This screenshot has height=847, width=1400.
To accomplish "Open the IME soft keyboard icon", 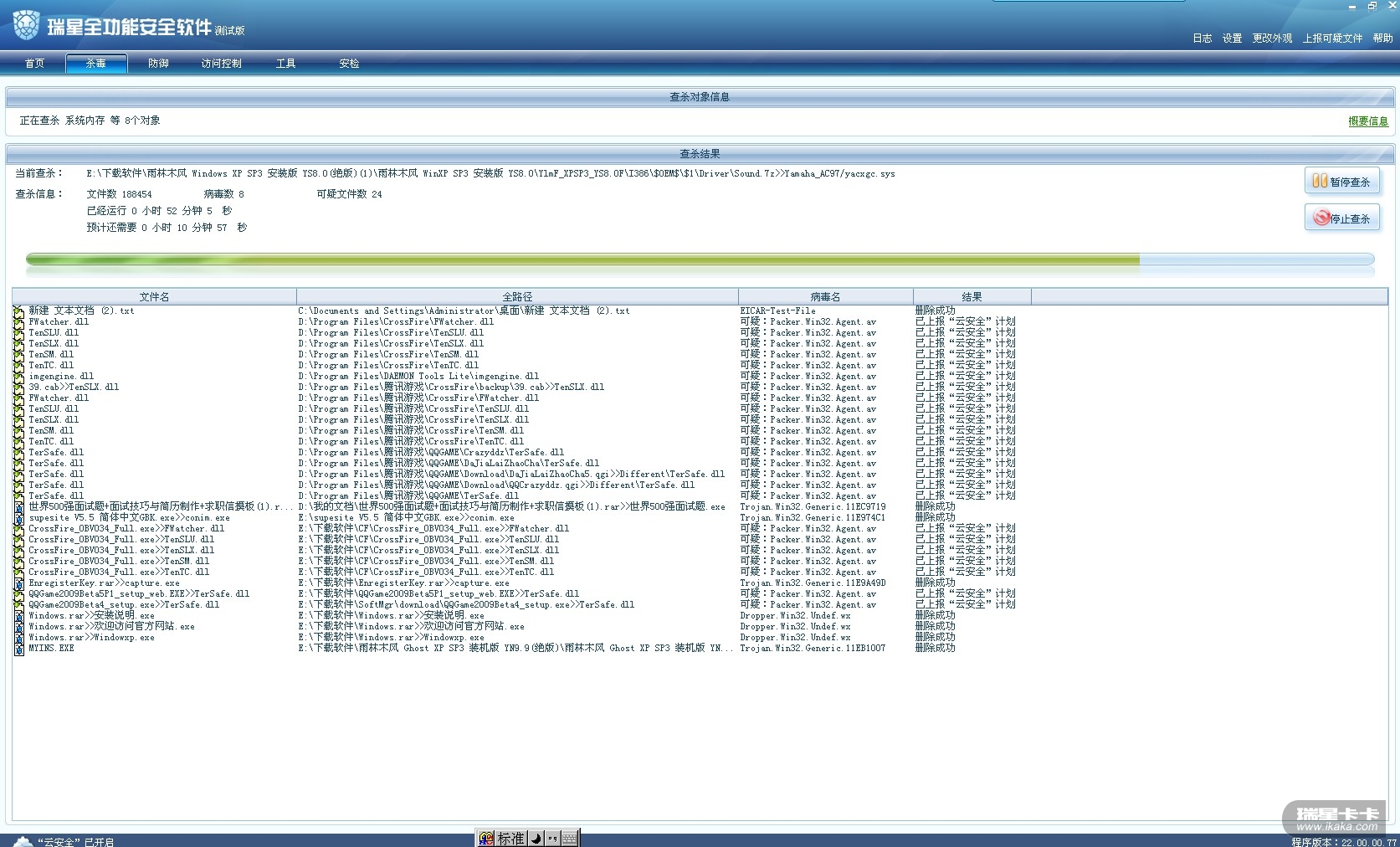I will coord(569,838).
